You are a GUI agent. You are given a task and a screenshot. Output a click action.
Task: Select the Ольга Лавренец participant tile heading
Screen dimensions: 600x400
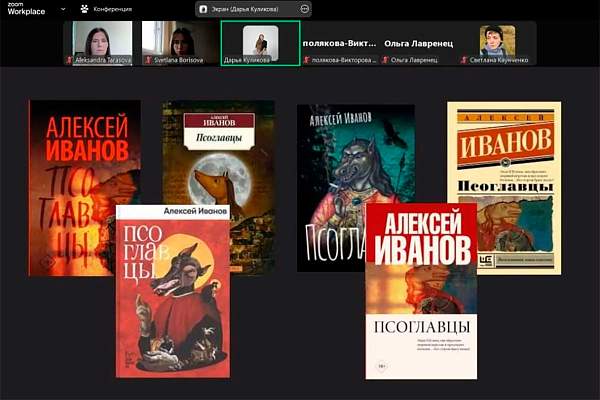pos(419,44)
